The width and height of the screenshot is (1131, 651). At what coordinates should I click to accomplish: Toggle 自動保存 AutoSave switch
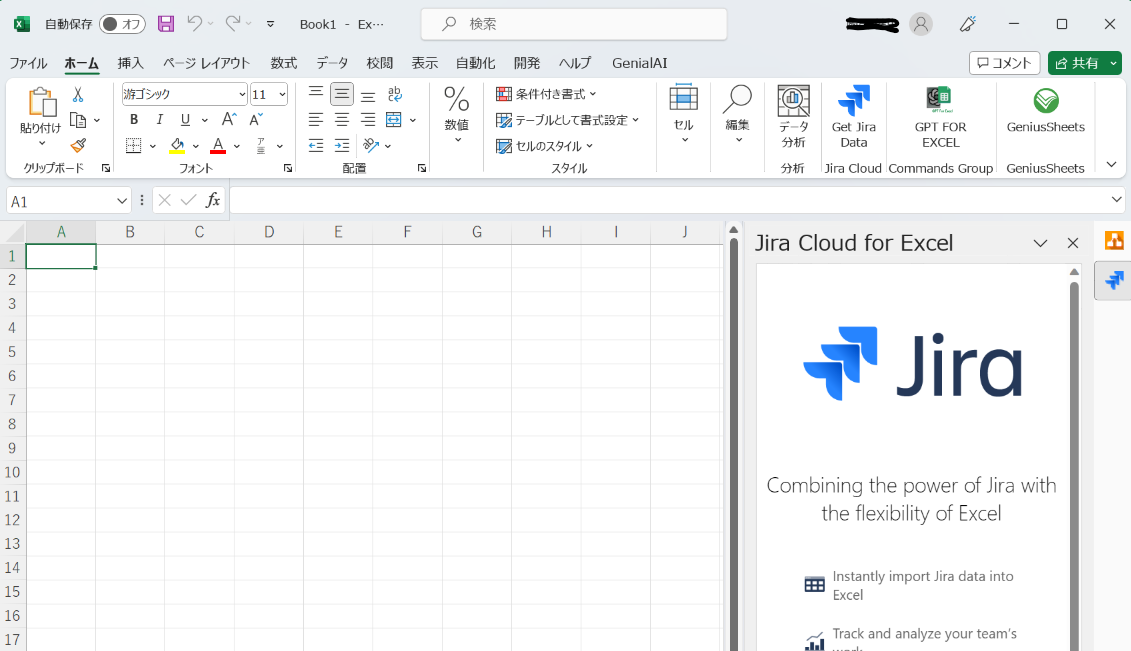[122, 24]
